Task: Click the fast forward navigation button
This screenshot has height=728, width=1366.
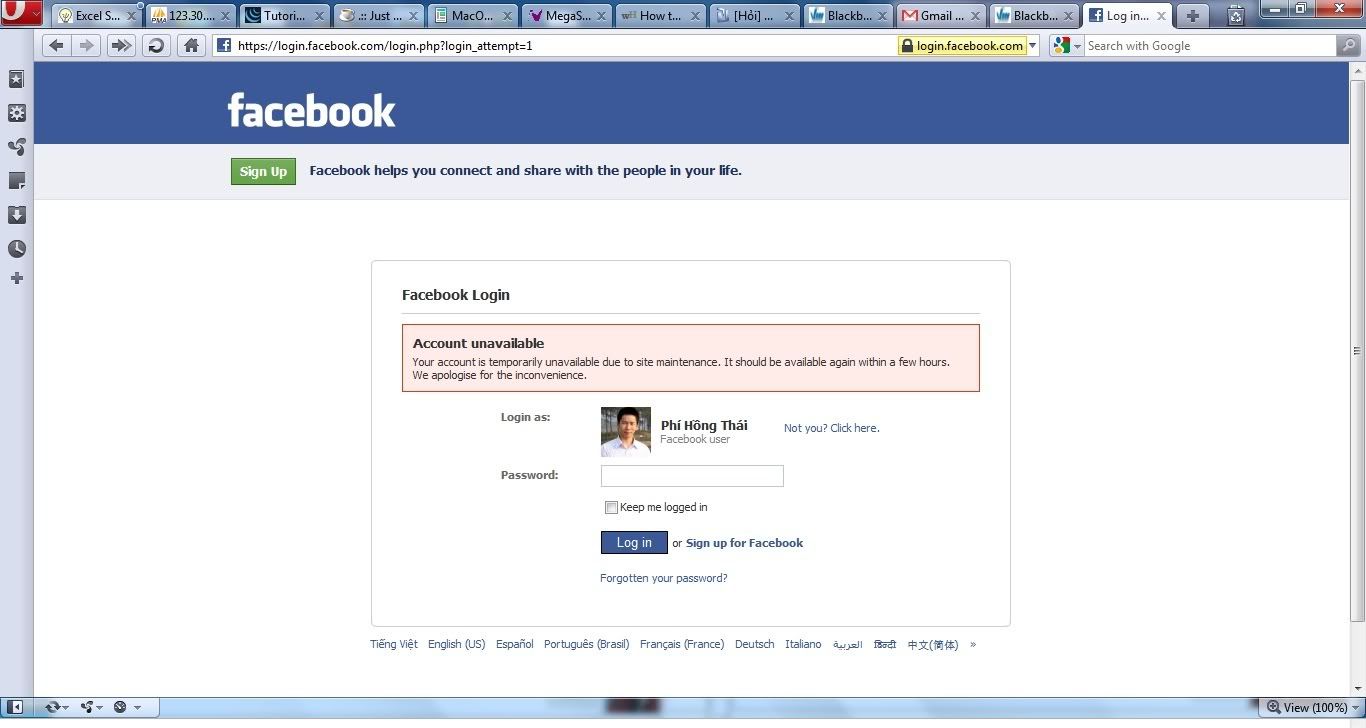Action: (x=120, y=45)
